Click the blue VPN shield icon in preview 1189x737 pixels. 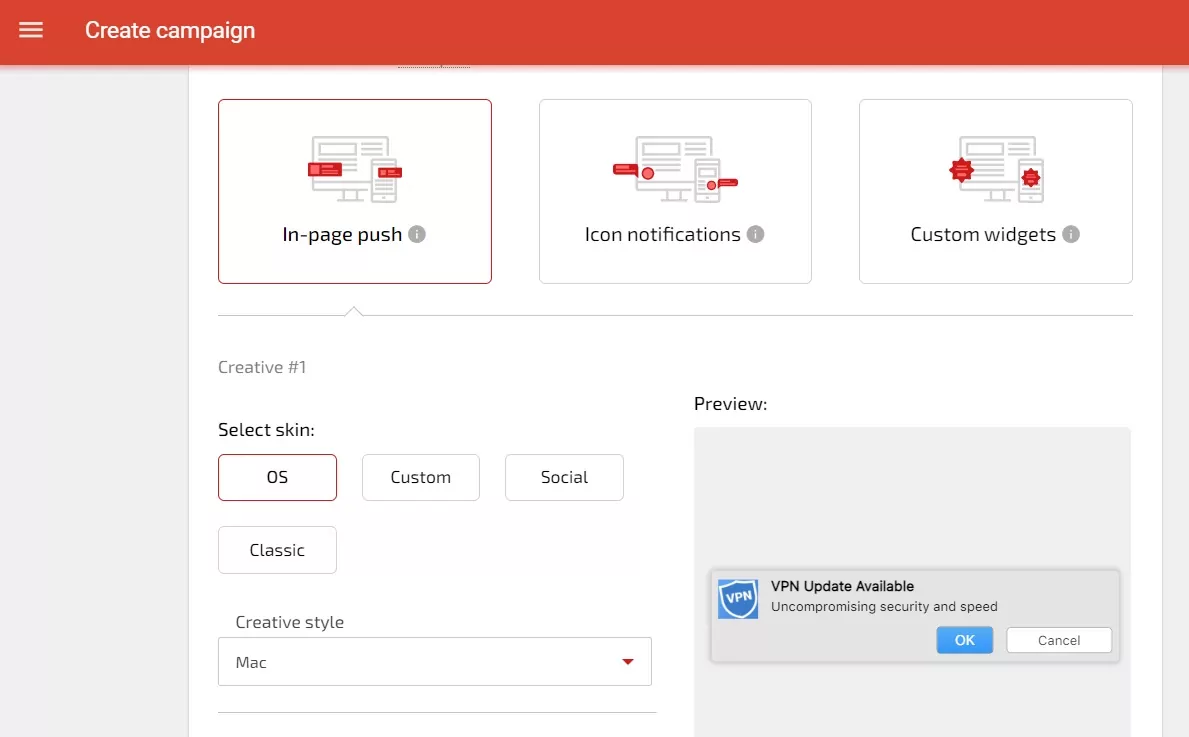pyautogui.click(x=738, y=599)
